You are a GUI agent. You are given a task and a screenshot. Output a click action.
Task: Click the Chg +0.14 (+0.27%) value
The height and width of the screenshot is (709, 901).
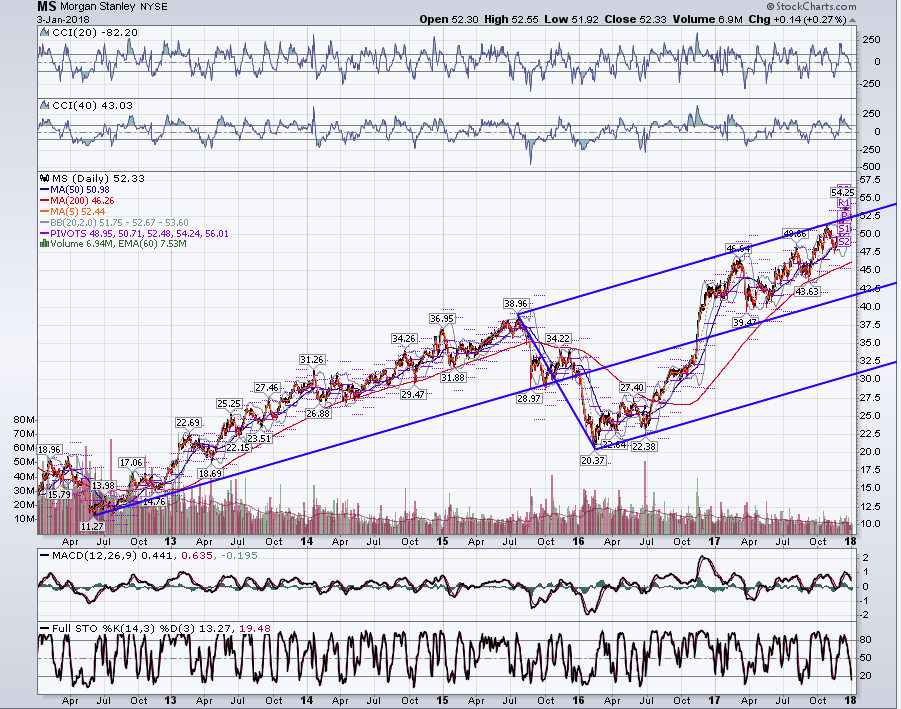click(x=798, y=20)
